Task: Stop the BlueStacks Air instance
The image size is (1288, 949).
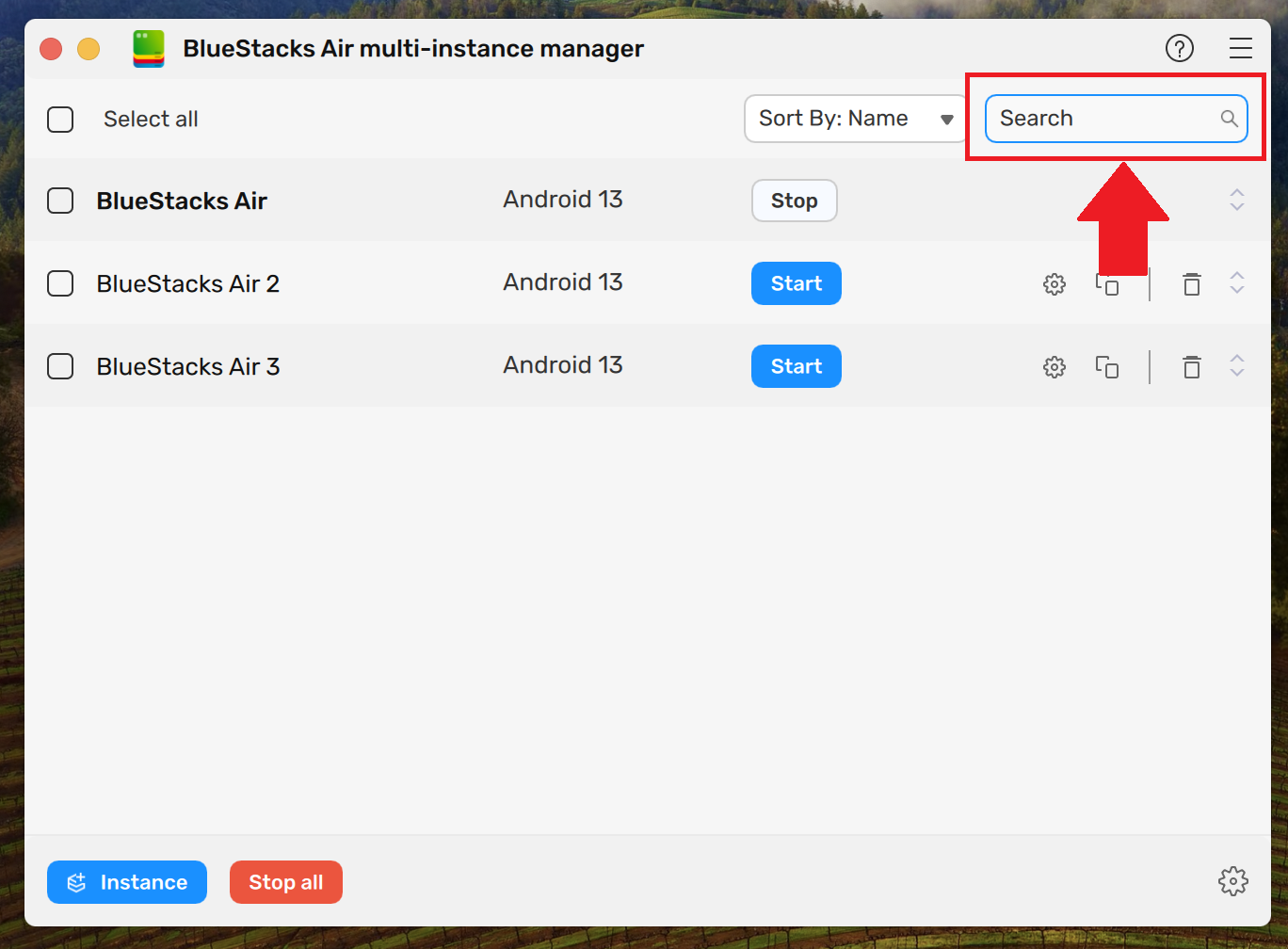Action: point(795,201)
